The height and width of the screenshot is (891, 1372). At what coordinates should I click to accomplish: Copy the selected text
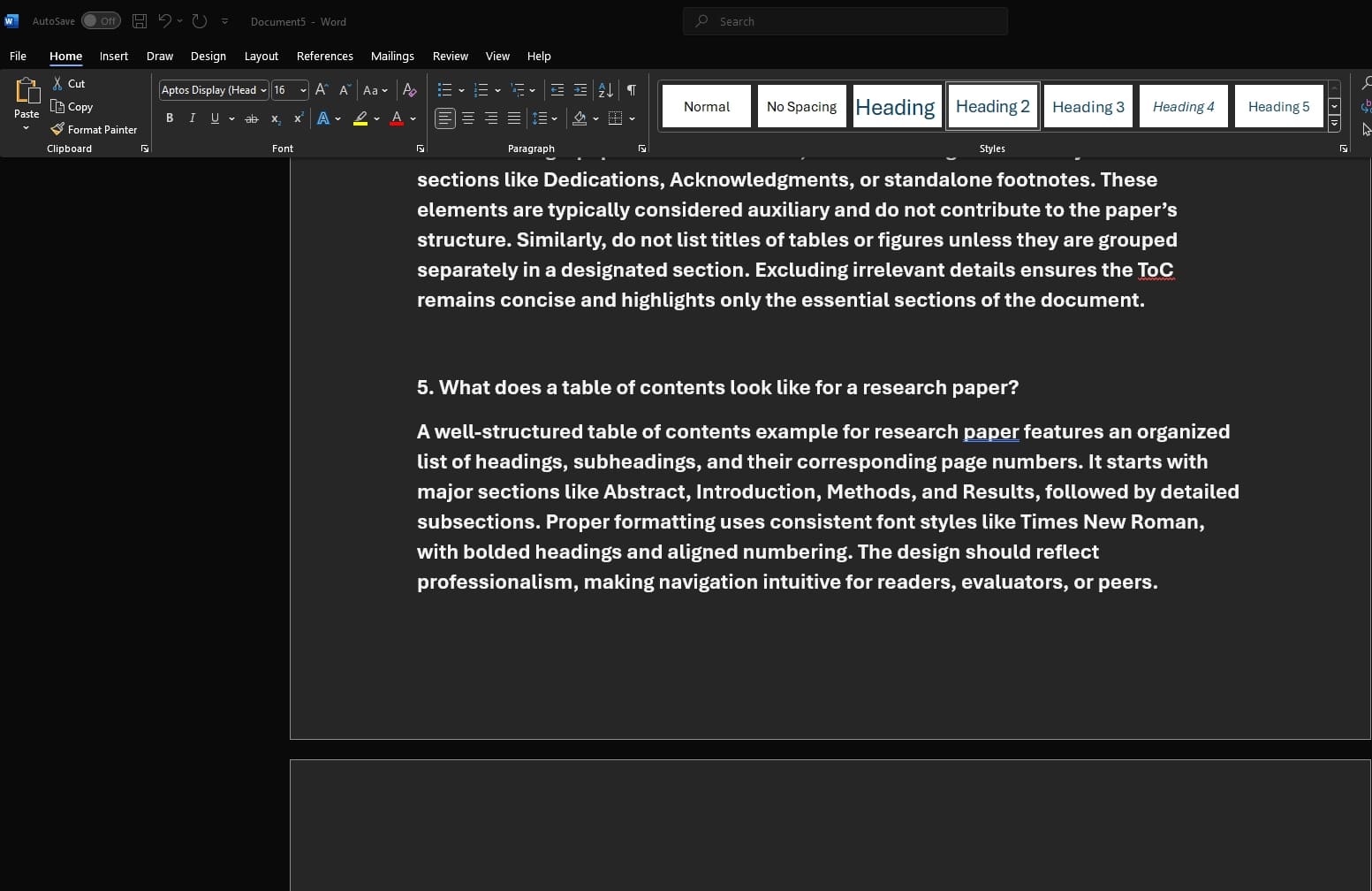click(x=72, y=106)
